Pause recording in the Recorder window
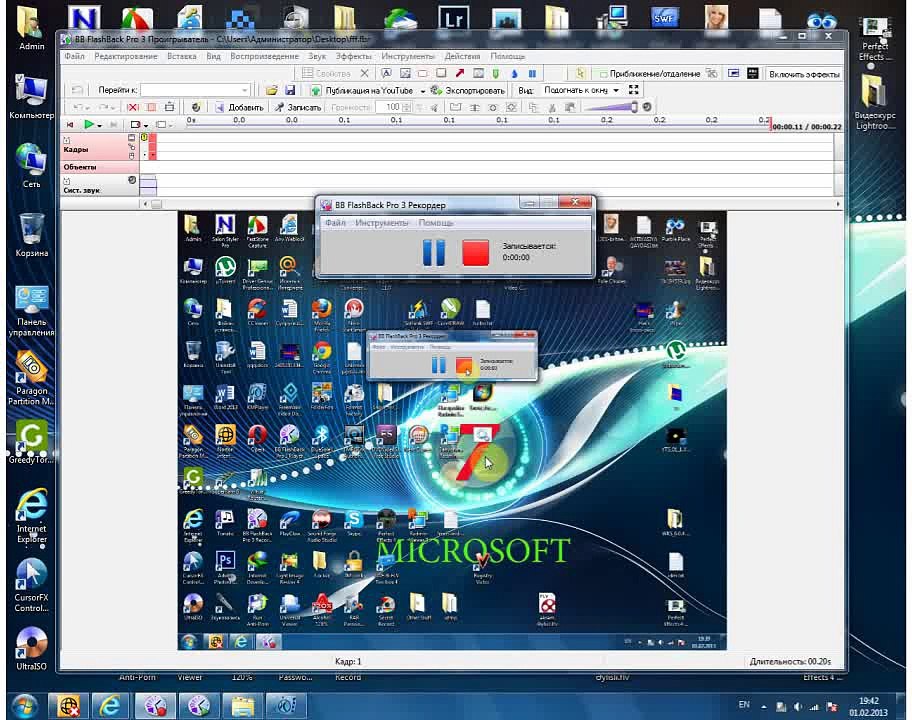912x720 pixels. point(434,253)
